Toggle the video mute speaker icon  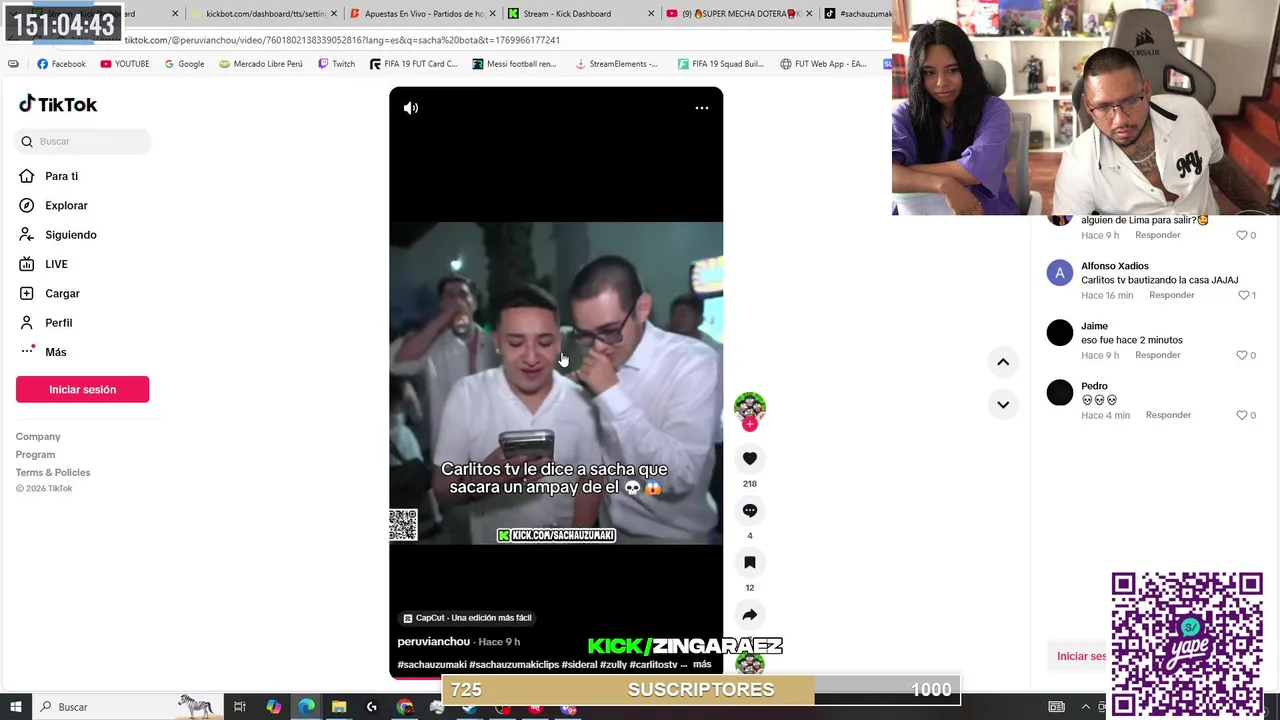tap(411, 108)
